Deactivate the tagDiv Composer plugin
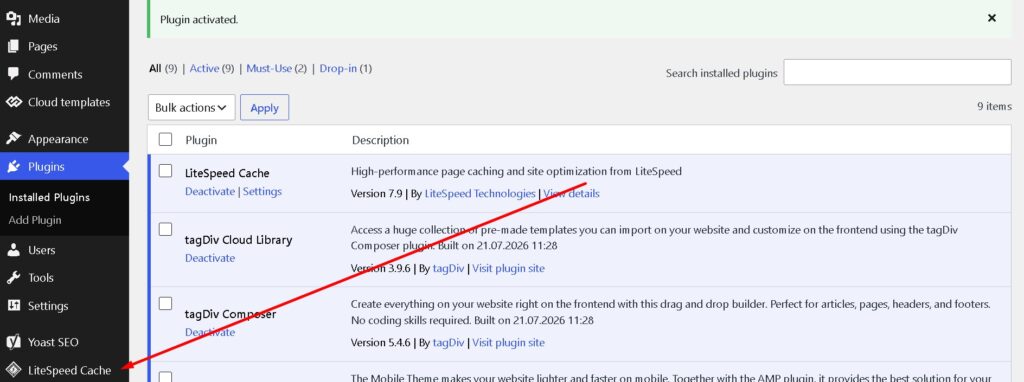 210,332
